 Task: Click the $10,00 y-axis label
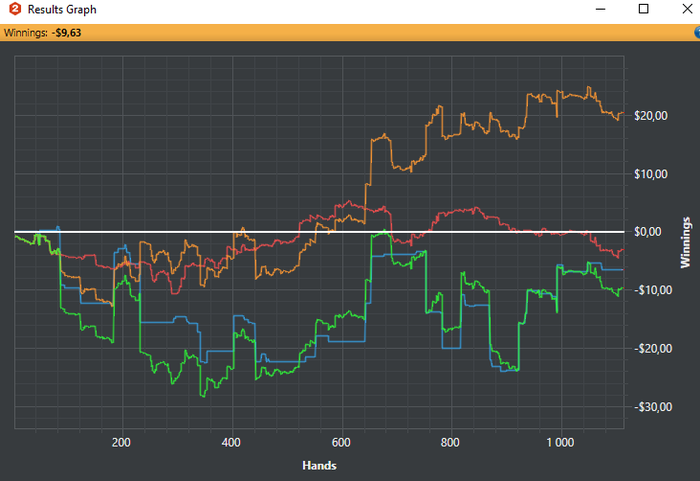651,174
